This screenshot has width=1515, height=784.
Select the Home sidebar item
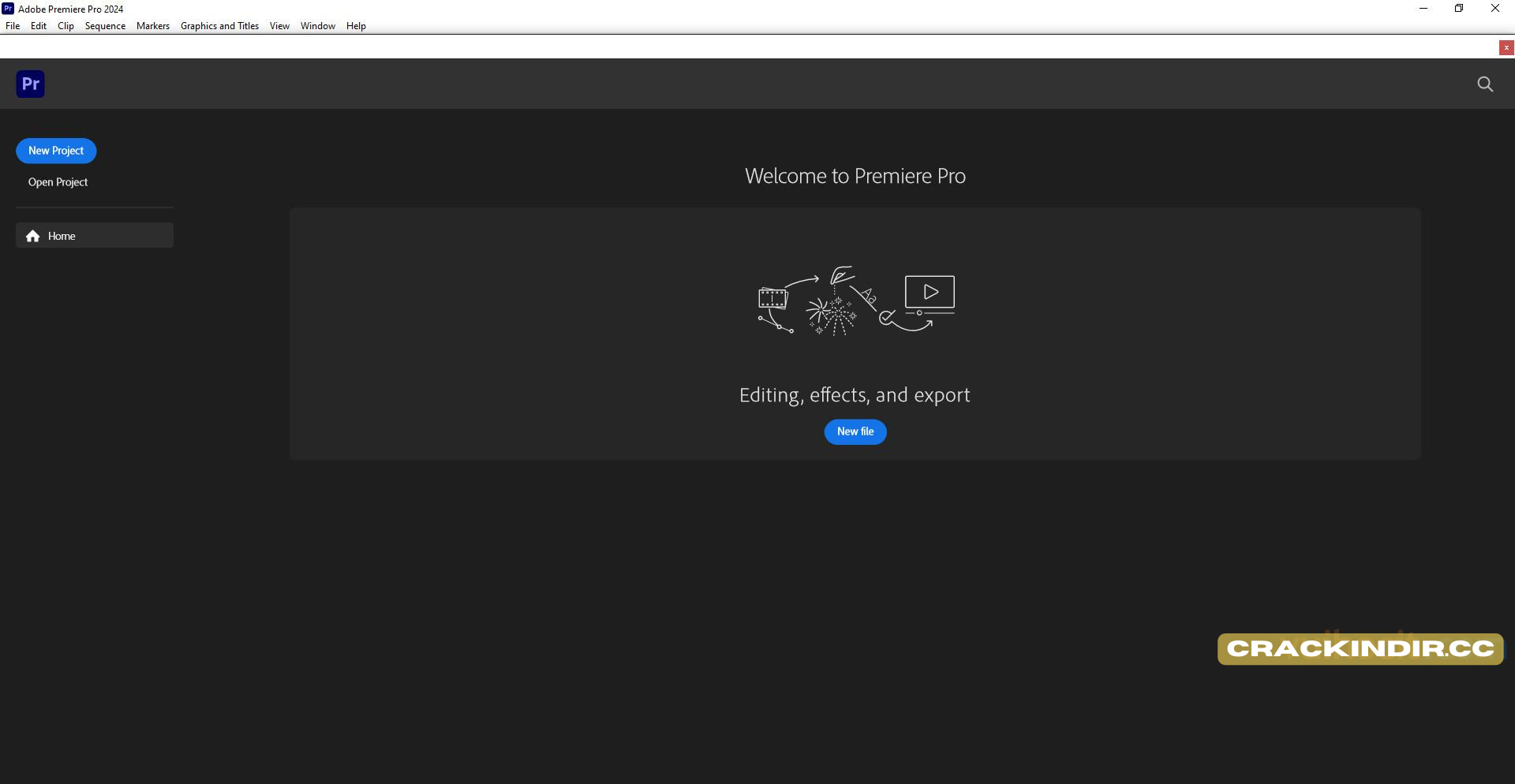coord(95,235)
